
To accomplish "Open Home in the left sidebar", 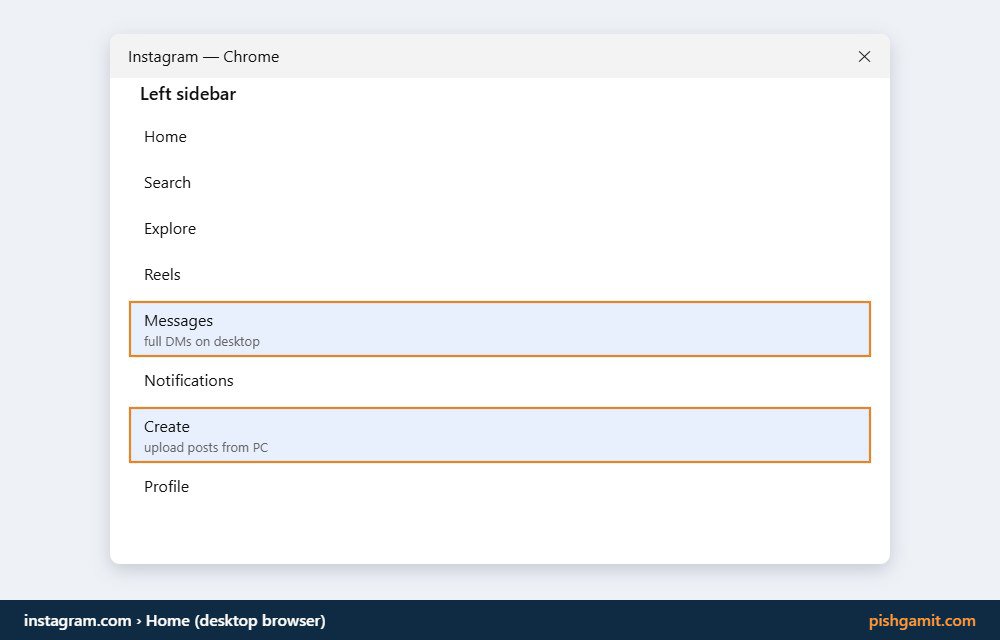I will [x=499, y=136].
